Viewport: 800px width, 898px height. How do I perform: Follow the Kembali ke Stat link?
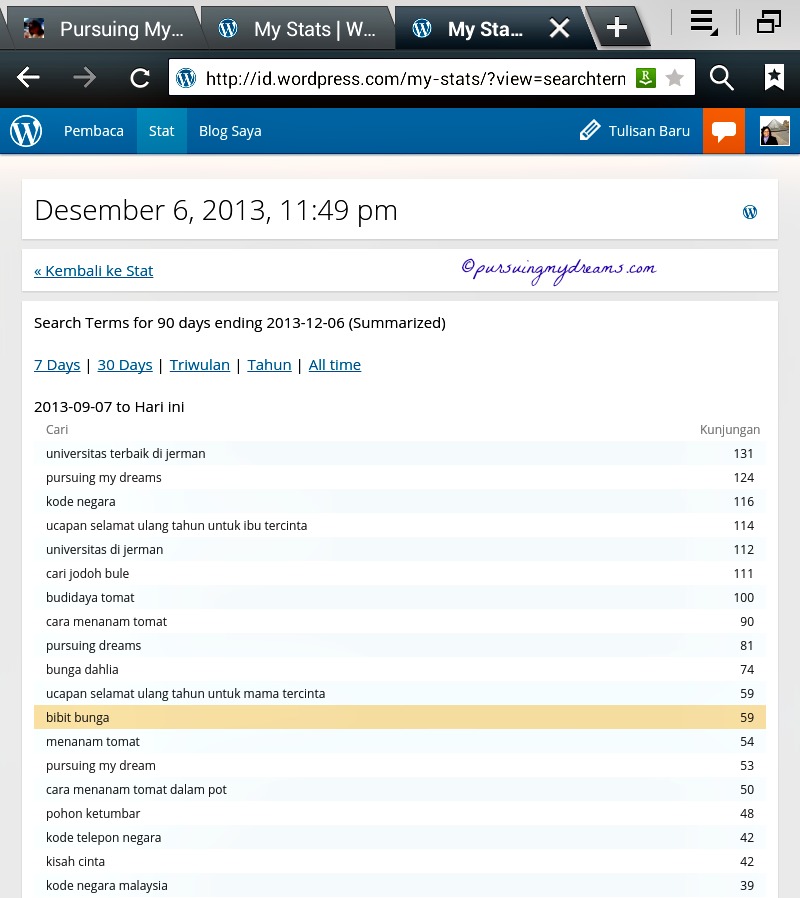point(93,270)
